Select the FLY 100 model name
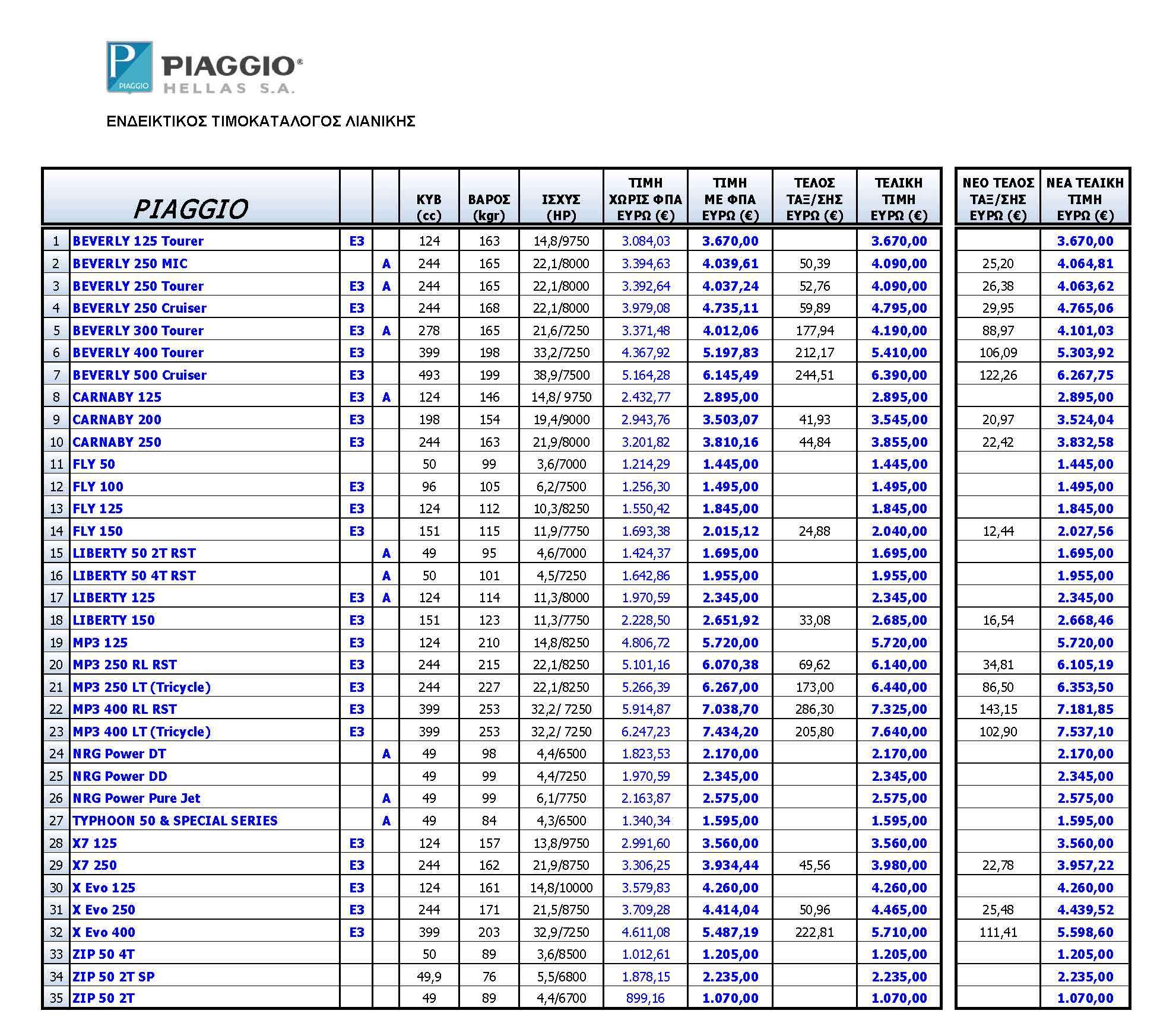Screen dimensions: 1176x1036 click(98, 487)
